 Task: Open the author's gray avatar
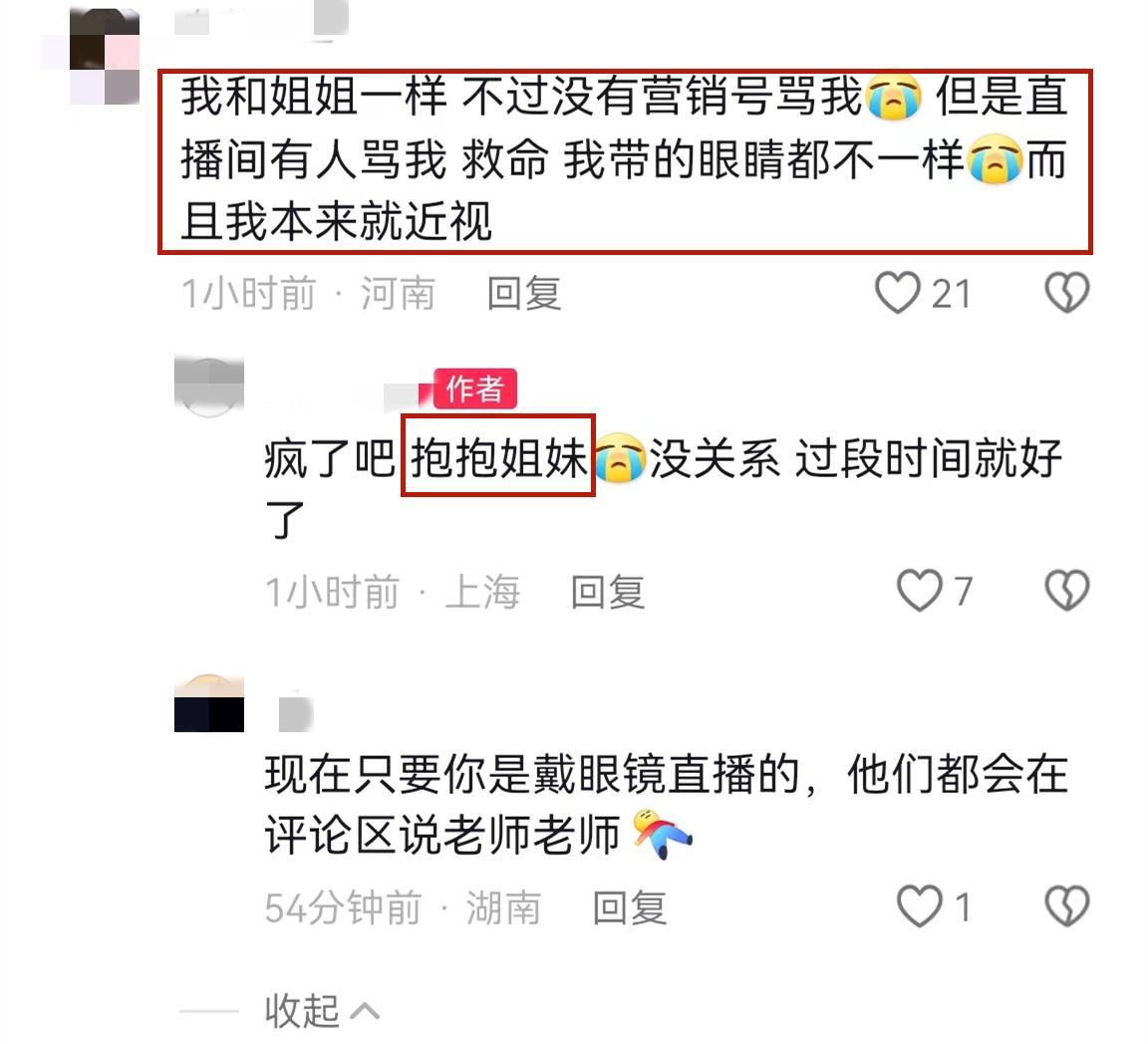coord(208,388)
